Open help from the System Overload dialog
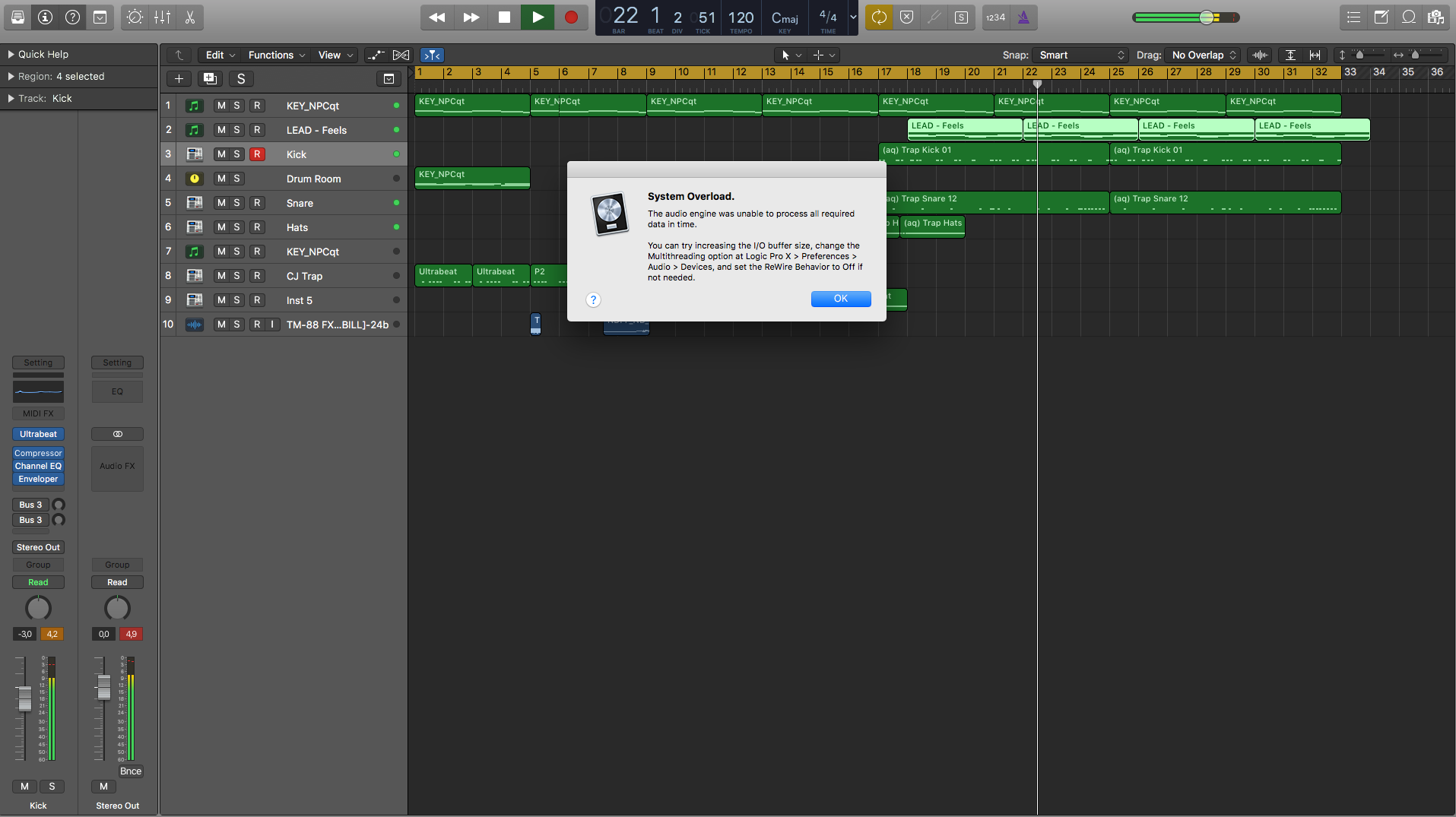 [594, 299]
